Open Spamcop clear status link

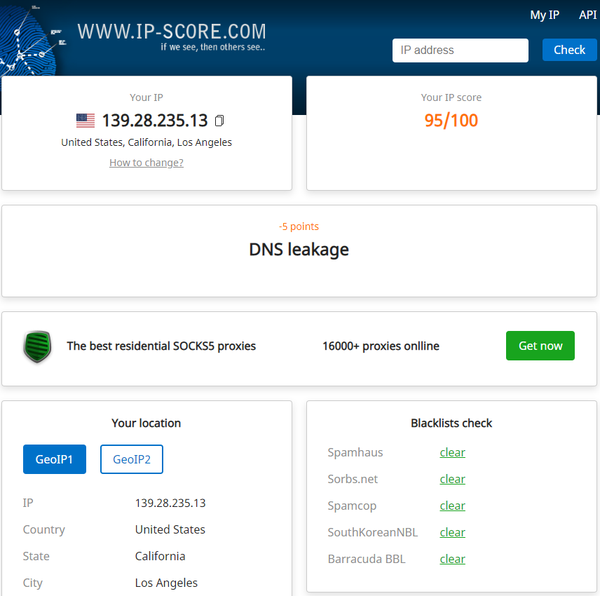(x=452, y=506)
